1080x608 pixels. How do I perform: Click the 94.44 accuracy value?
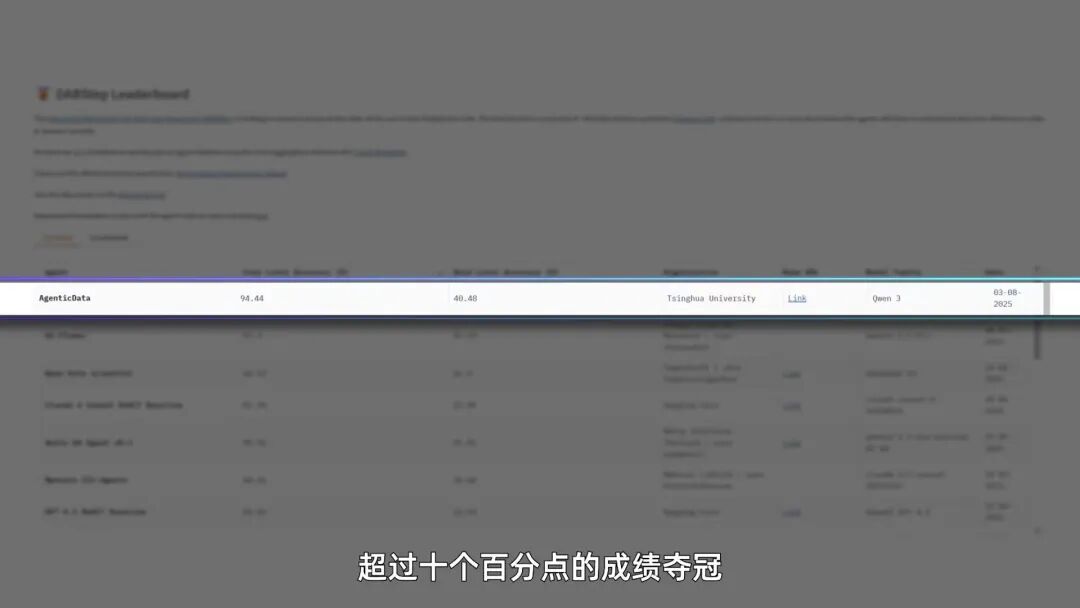click(252, 298)
